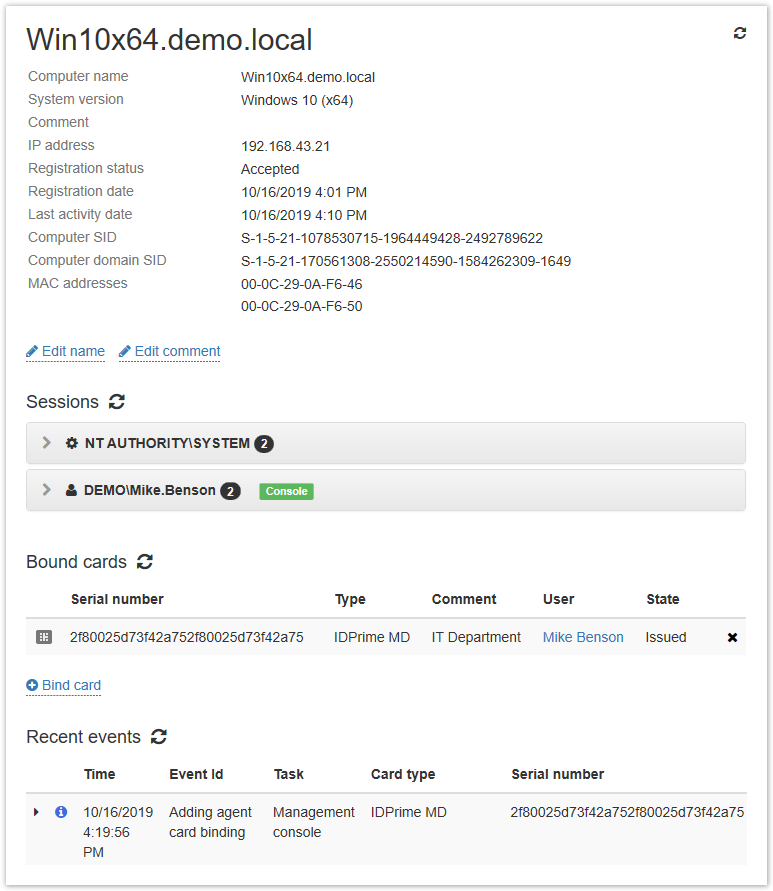Click the blue info icon on the event row
Screen dimensions: 773x891
(60, 812)
